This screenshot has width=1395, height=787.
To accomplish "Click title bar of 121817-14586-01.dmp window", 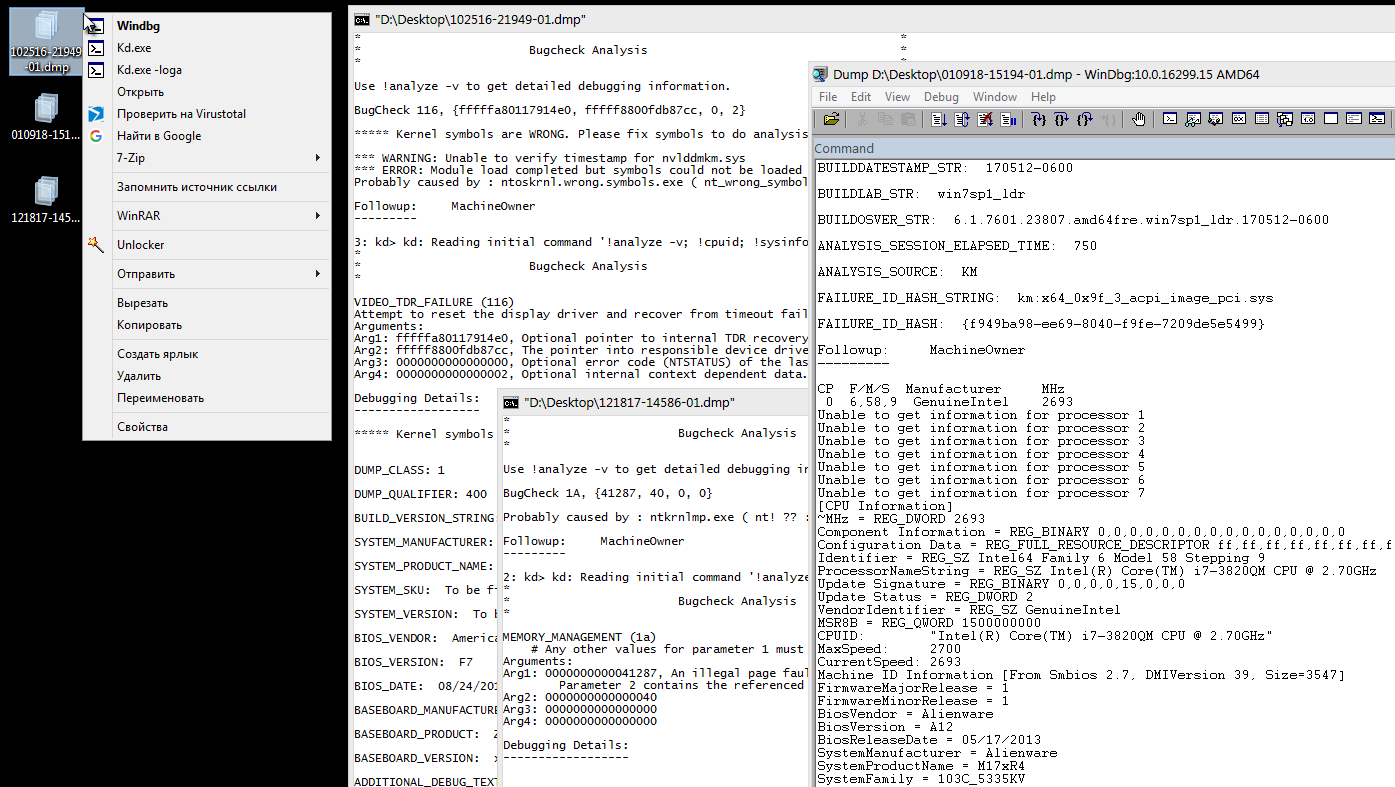I will click(655, 402).
